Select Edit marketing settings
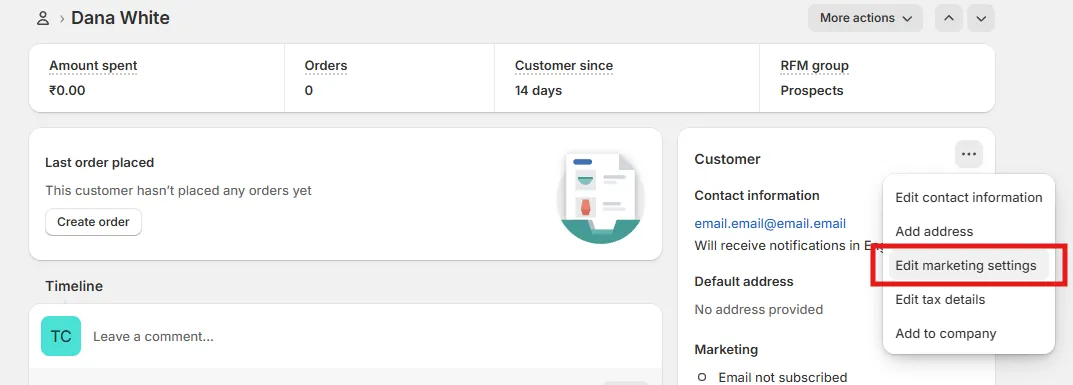1073x385 pixels. click(968, 265)
